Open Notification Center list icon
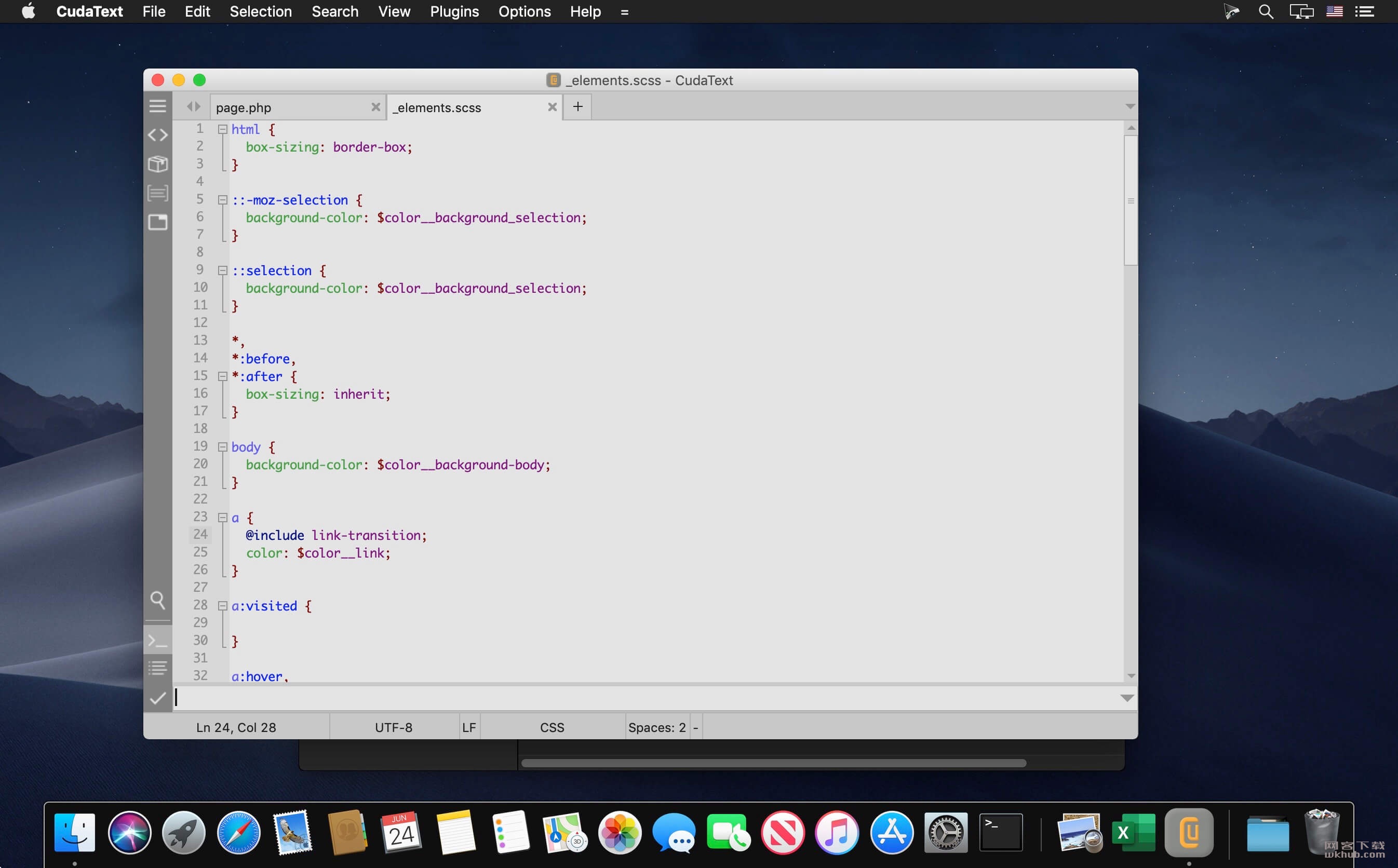The height and width of the screenshot is (868, 1398). coord(1364,11)
